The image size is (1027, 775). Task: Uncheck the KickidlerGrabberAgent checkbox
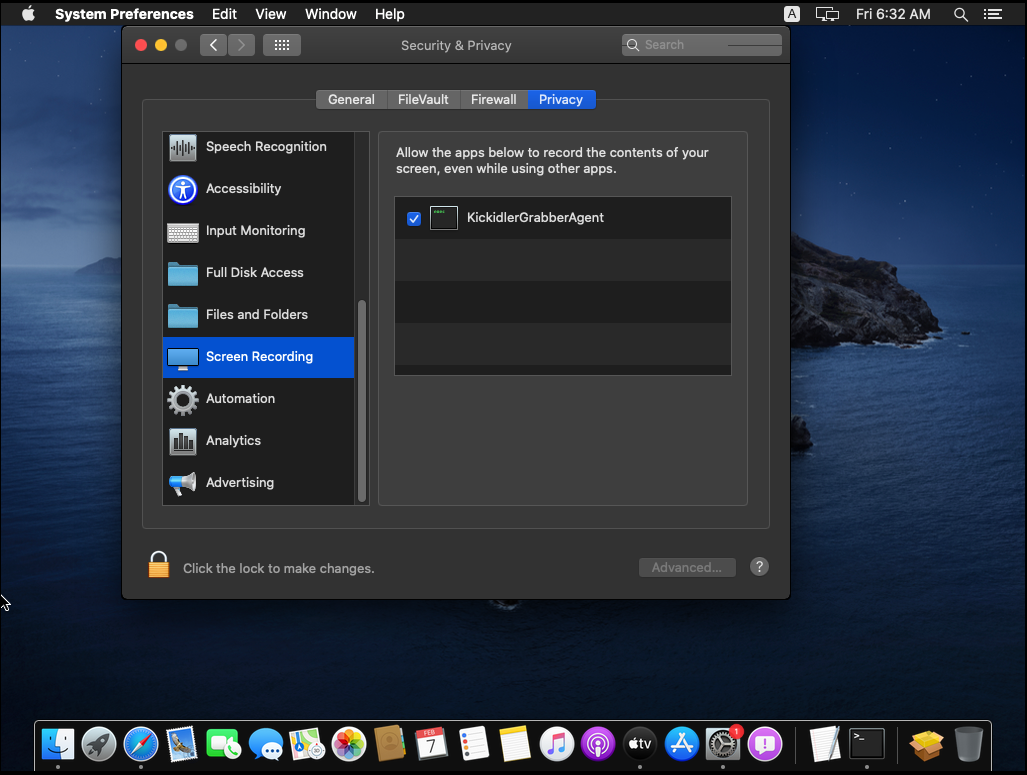414,218
